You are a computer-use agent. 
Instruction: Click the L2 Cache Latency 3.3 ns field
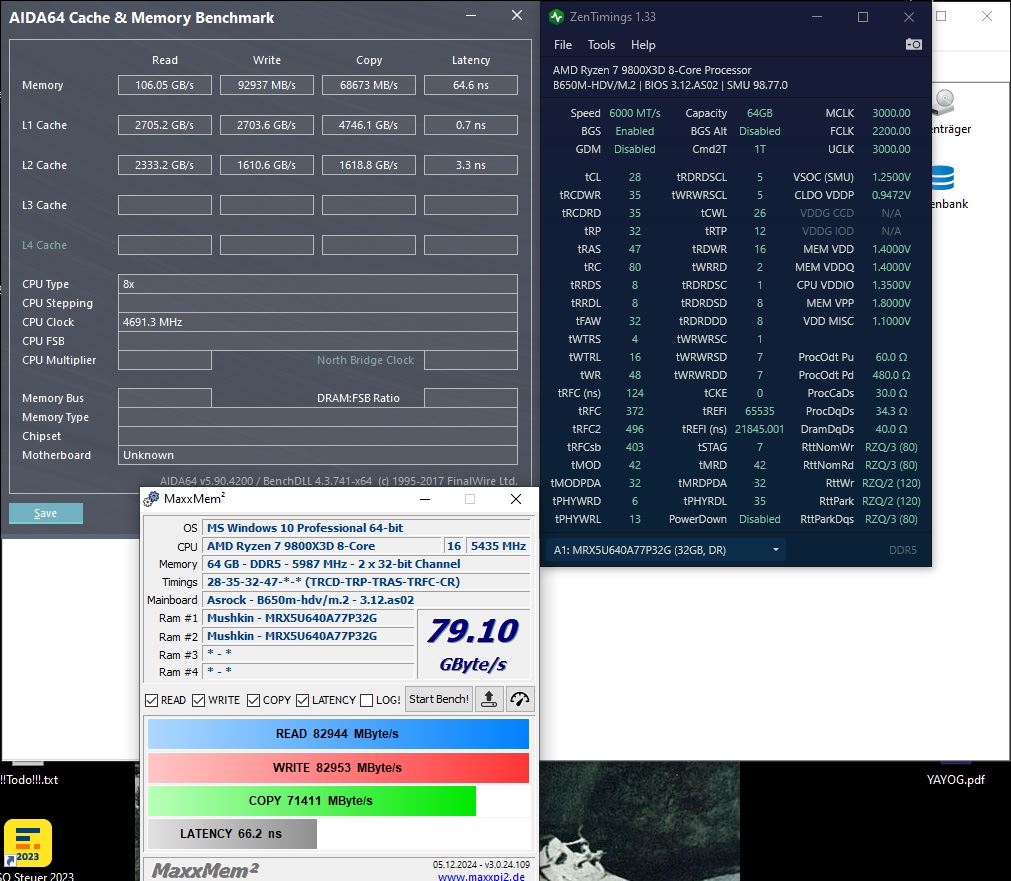click(471, 165)
